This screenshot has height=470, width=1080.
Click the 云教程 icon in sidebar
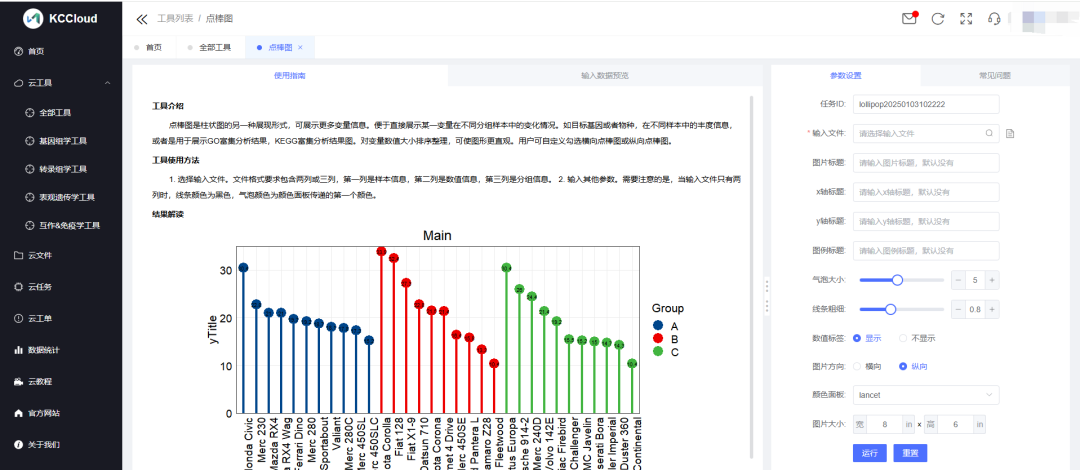pyautogui.click(x=19, y=381)
